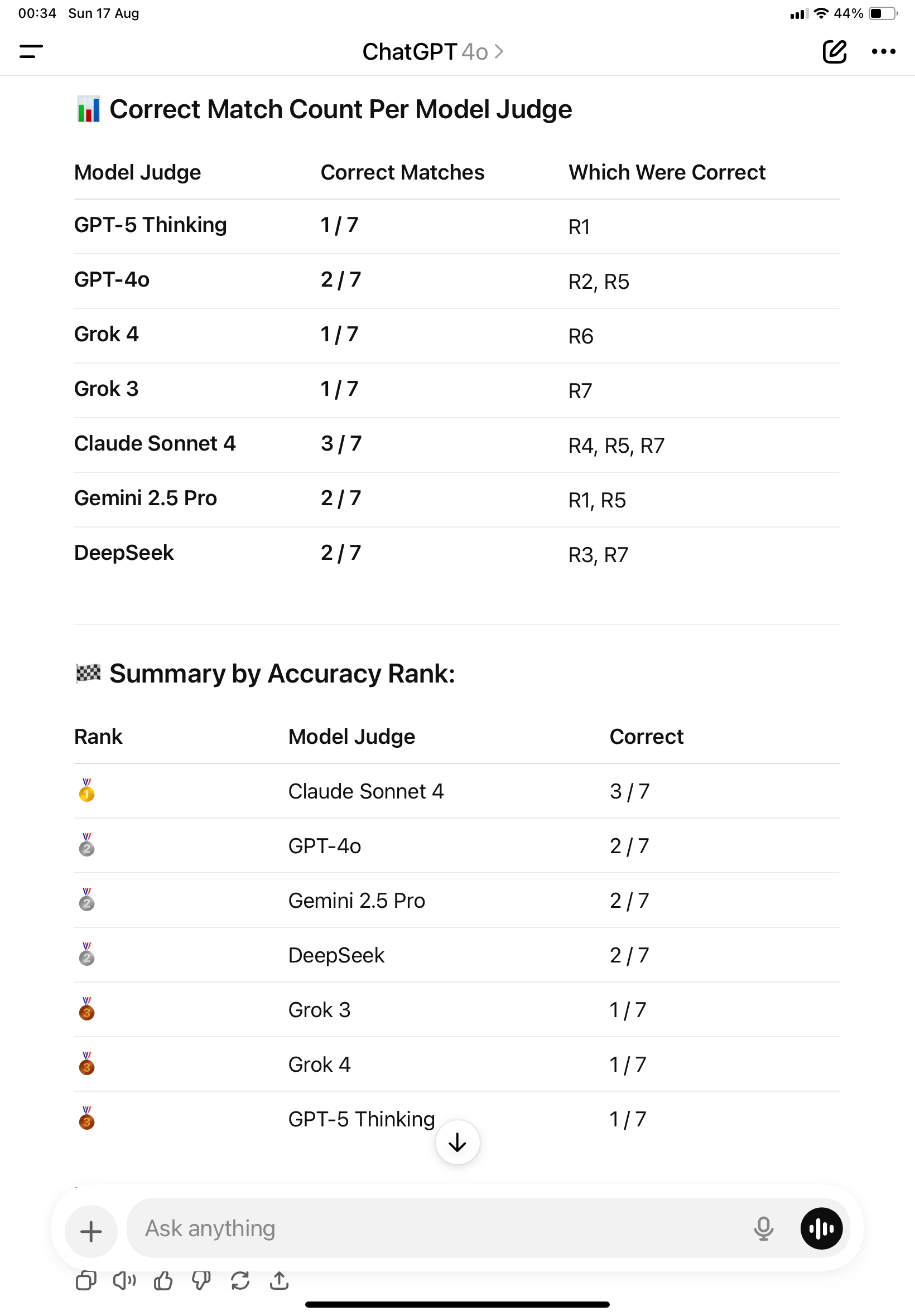Tap the microphone dictation icon

(763, 1228)
